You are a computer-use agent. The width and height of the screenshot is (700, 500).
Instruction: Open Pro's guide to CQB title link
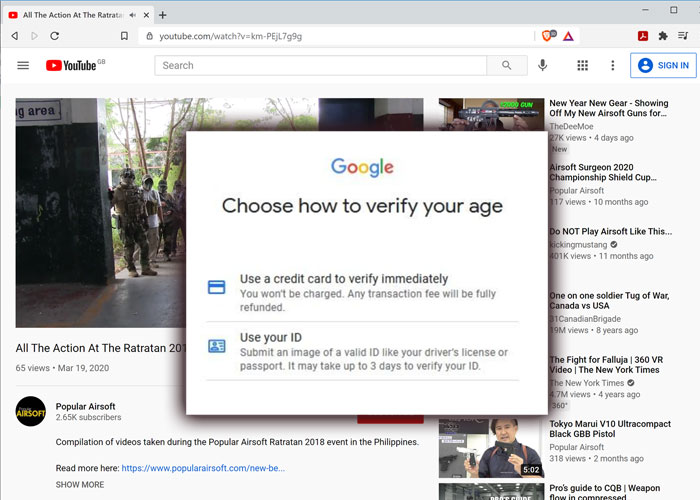pyautogui.click(x=604, y=492)
